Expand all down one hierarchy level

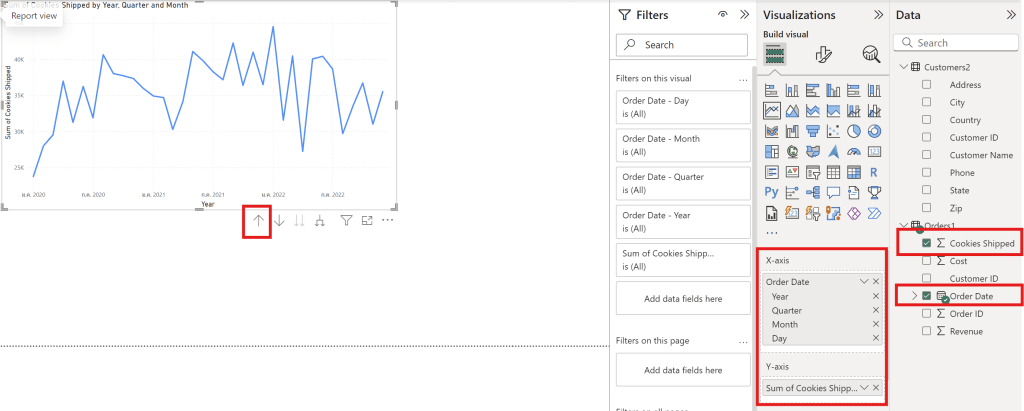pyautogui.click(x=319, y=220)
